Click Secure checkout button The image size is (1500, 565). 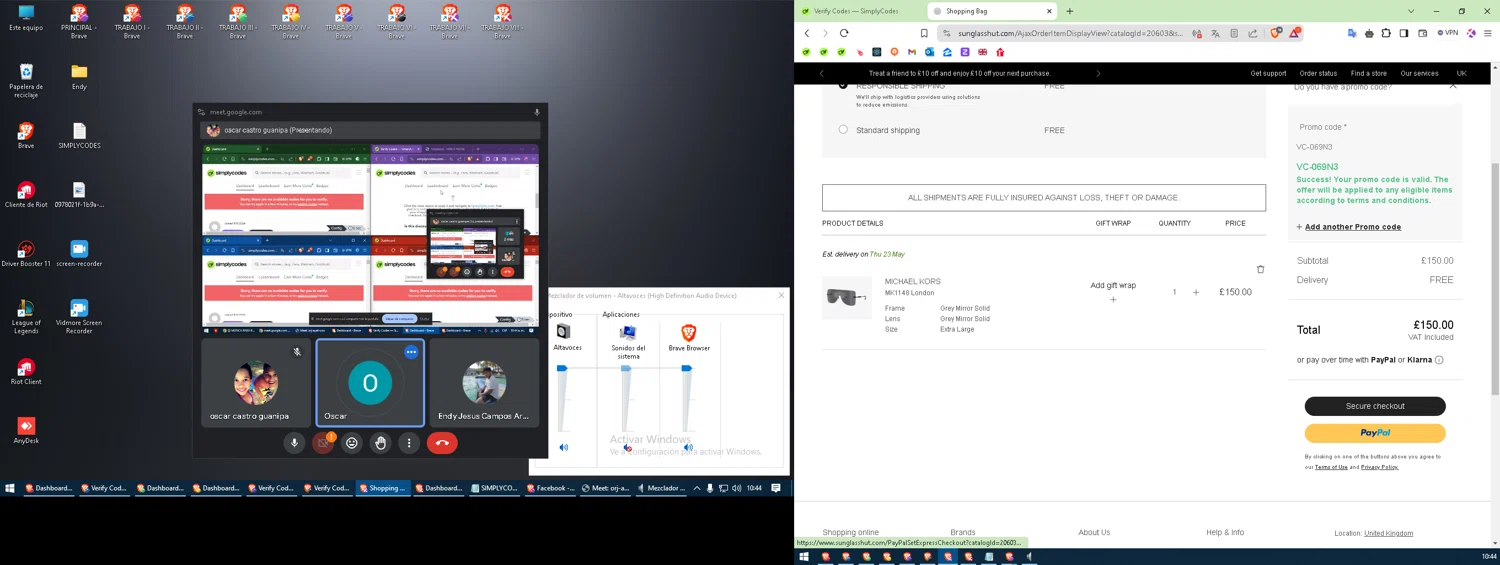pyautogui.click(x=1375, y=406)
